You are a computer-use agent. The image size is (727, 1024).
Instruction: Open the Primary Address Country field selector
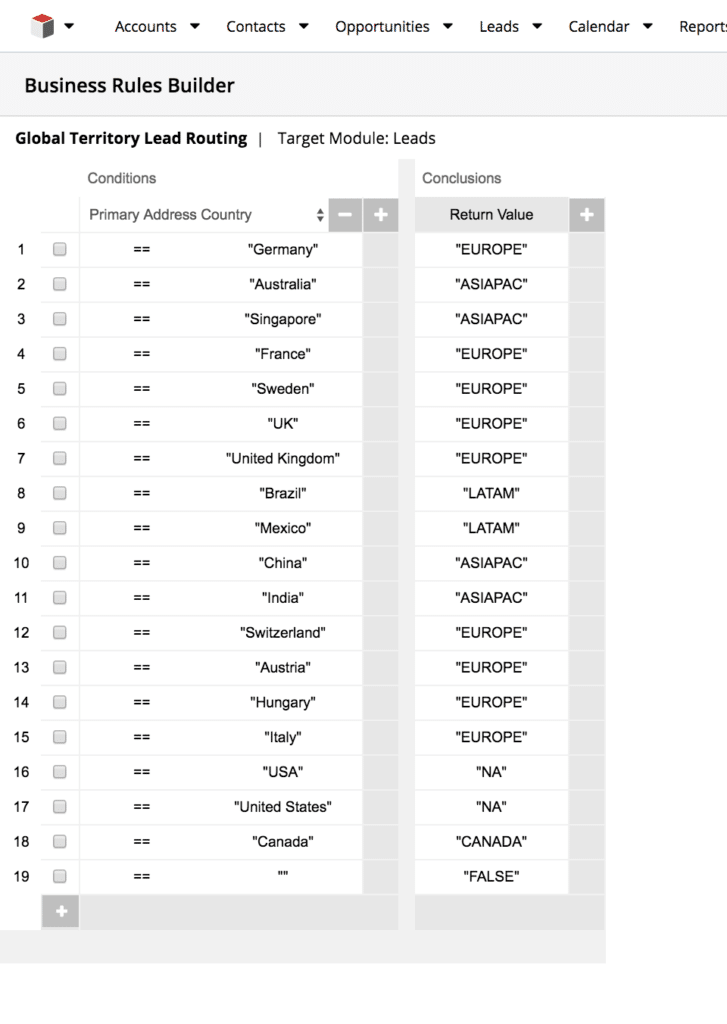click(x=204, y=215)
